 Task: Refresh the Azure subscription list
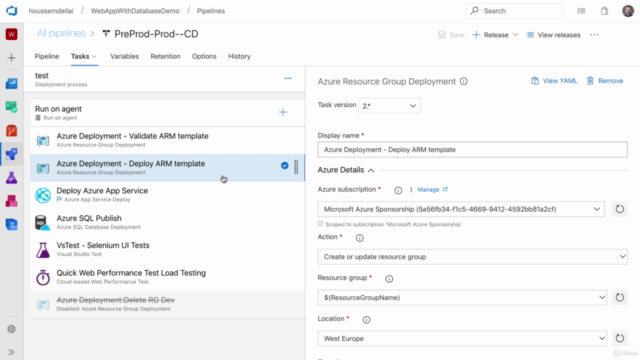click(620, 209)
